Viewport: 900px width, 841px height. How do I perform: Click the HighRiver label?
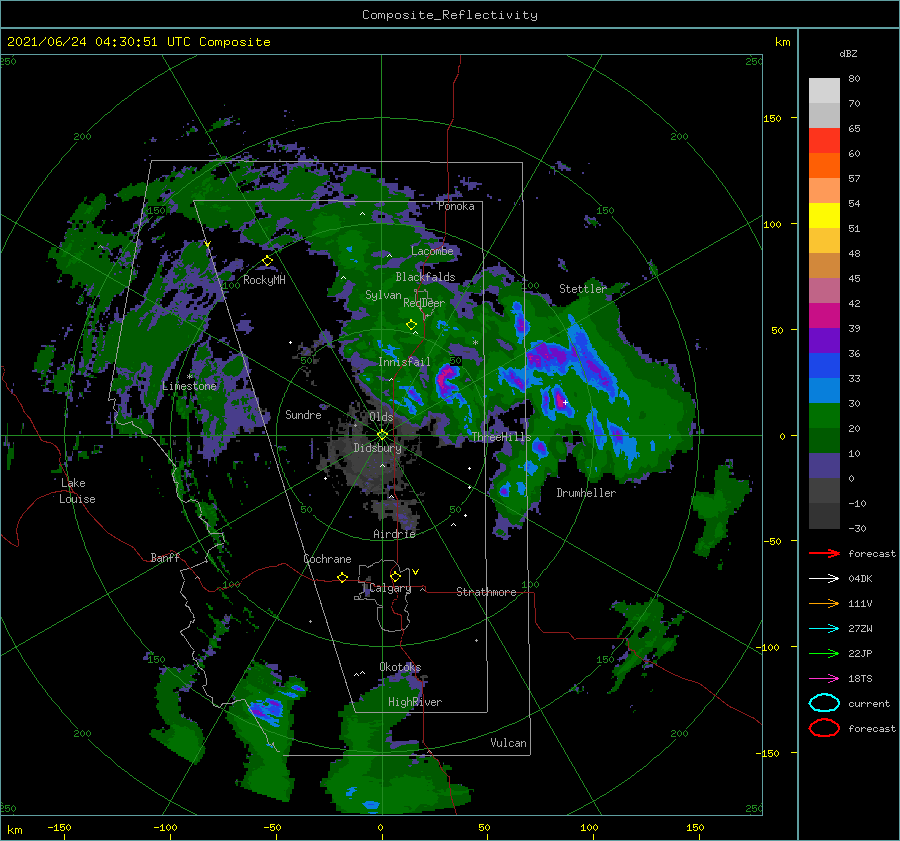point(415,702)
